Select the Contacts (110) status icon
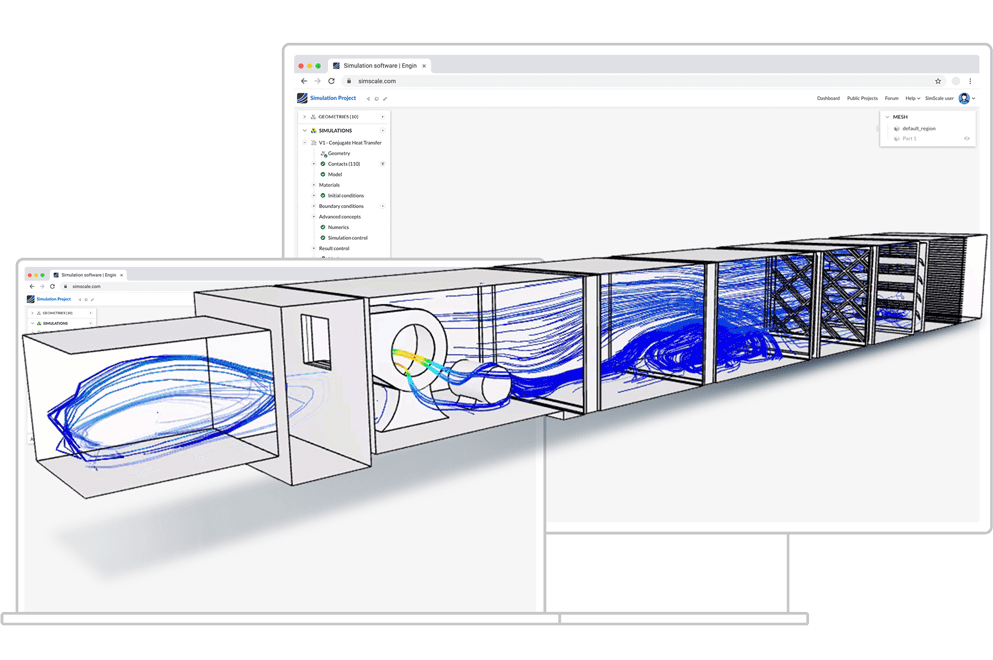The image size is (993, 660). tap(323, 164)
